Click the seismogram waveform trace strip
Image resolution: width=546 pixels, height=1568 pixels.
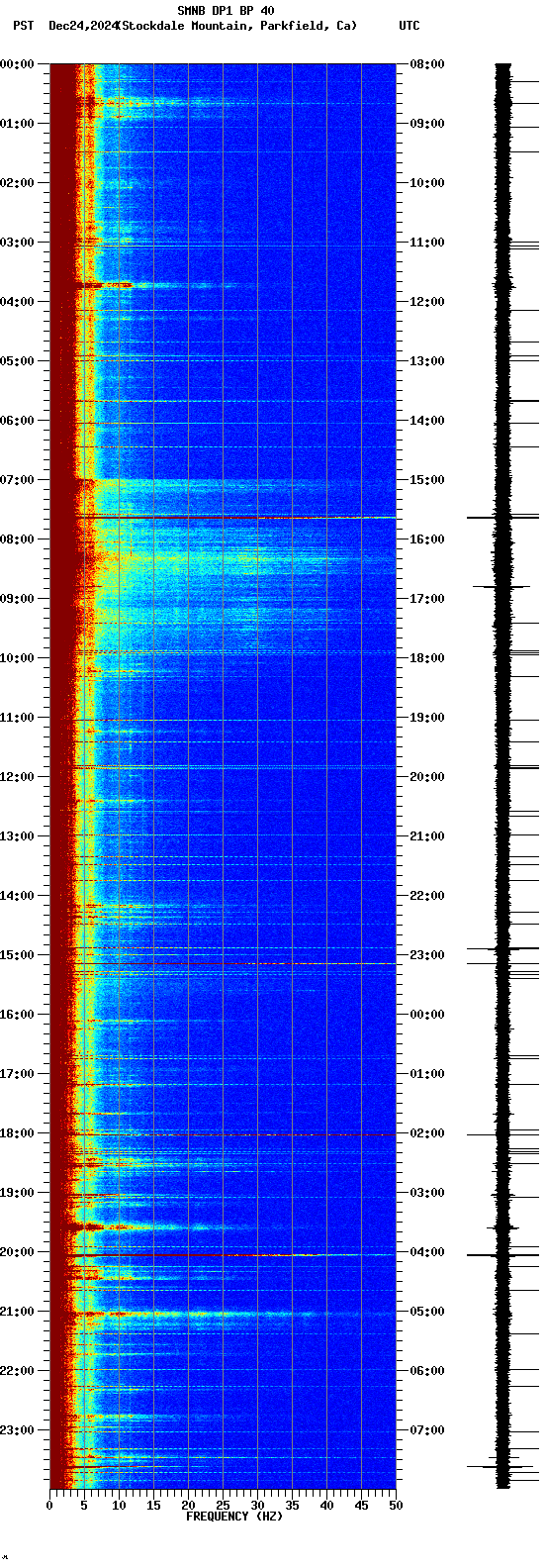coord(503,776)
